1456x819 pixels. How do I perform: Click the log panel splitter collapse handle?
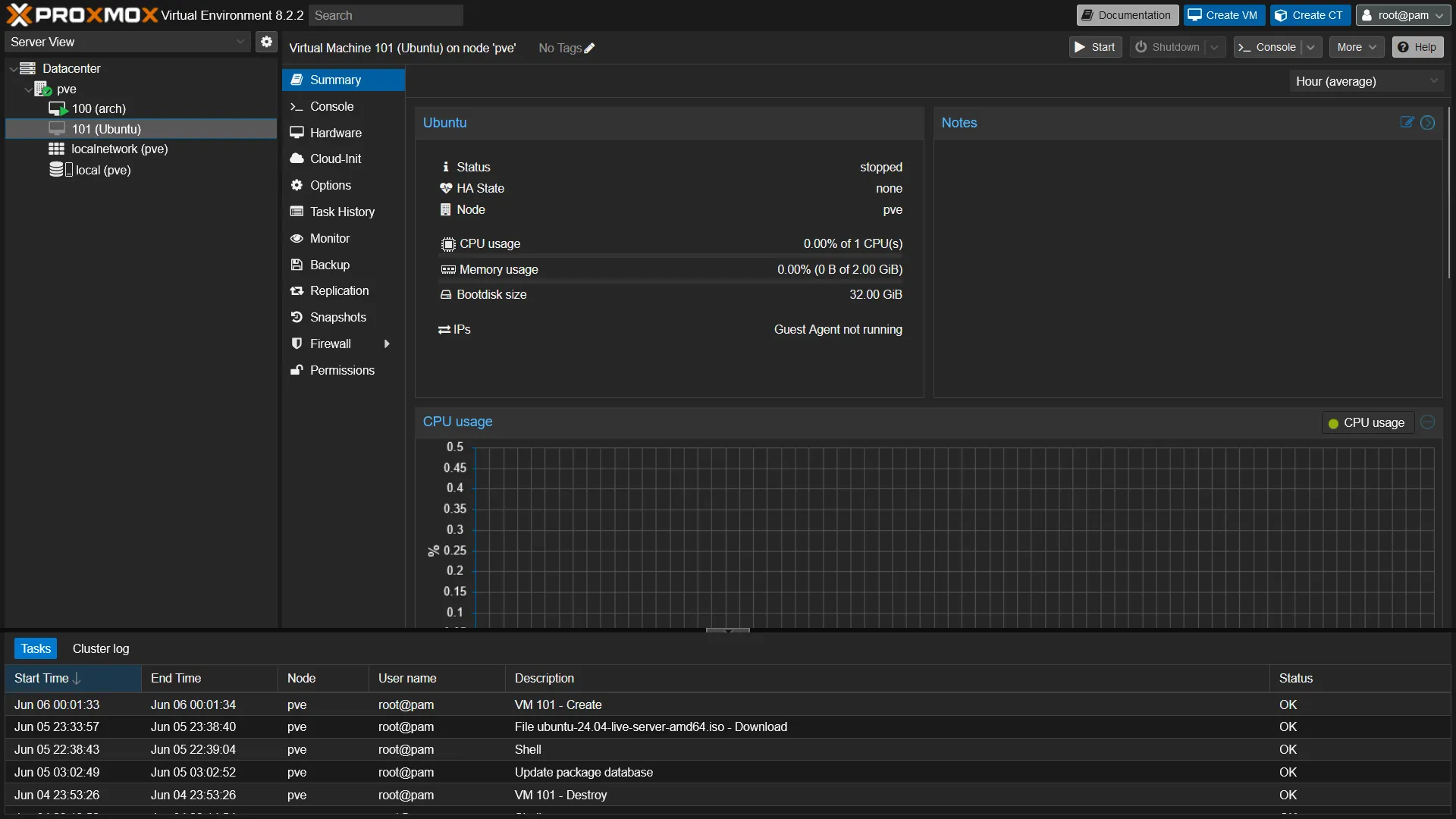click(x=728, y=630)
